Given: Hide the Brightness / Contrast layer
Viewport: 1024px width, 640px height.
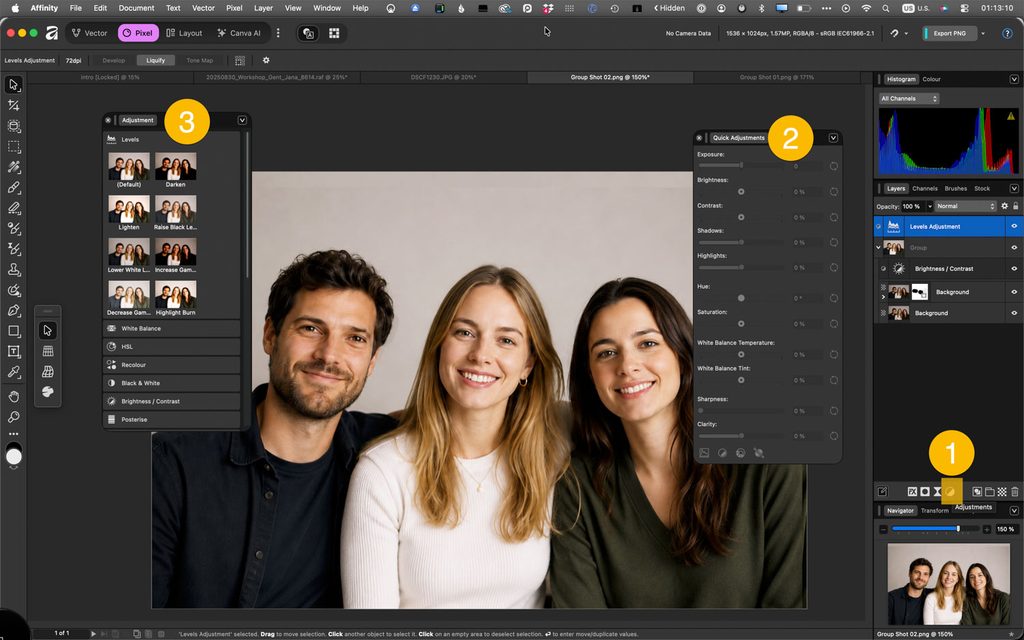Looking at the screenshot, I should 1014,268.
